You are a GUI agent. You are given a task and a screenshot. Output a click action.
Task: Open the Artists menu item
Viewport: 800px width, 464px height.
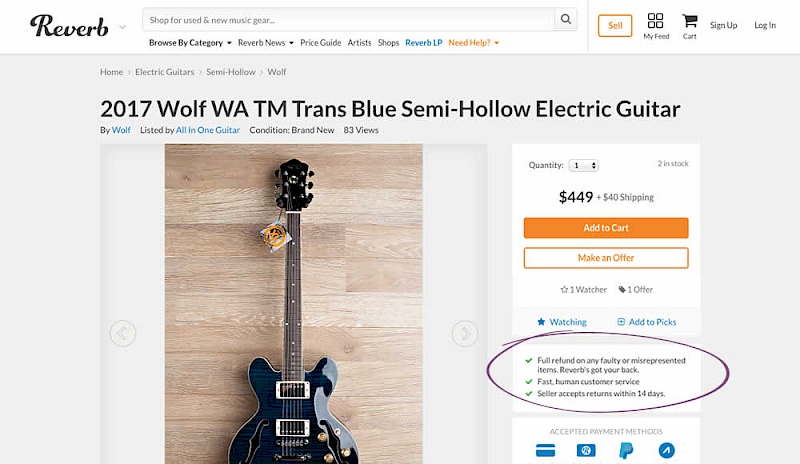pos(359,43)
